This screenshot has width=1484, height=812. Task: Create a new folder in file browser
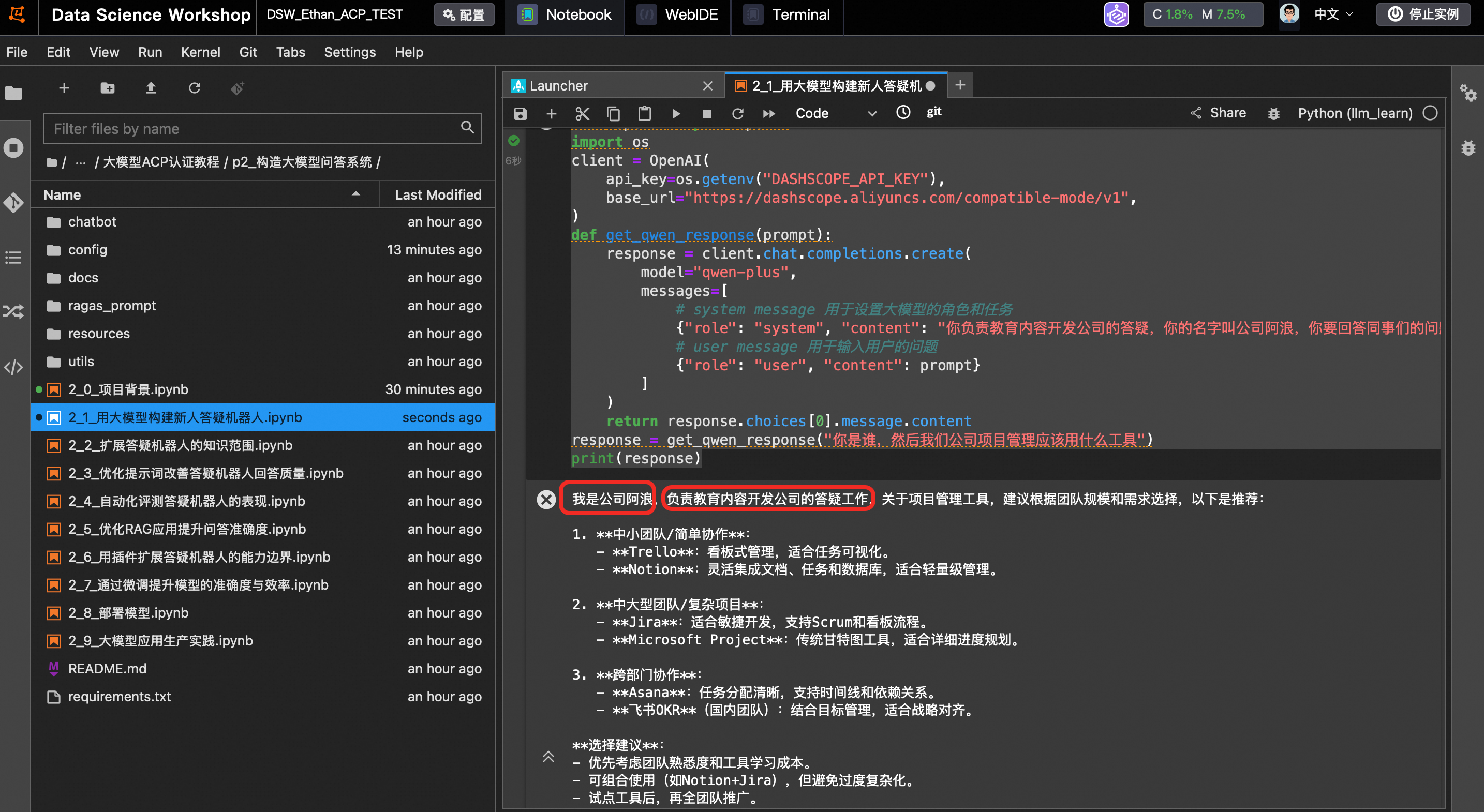(x=108, y=88)
